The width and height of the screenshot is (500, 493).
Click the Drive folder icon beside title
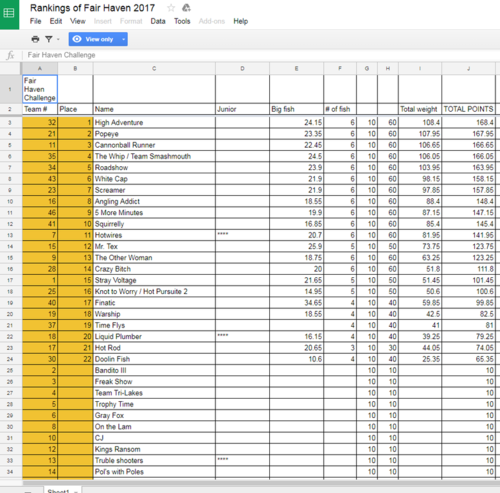pyautogui.click(x=186, y=8)
